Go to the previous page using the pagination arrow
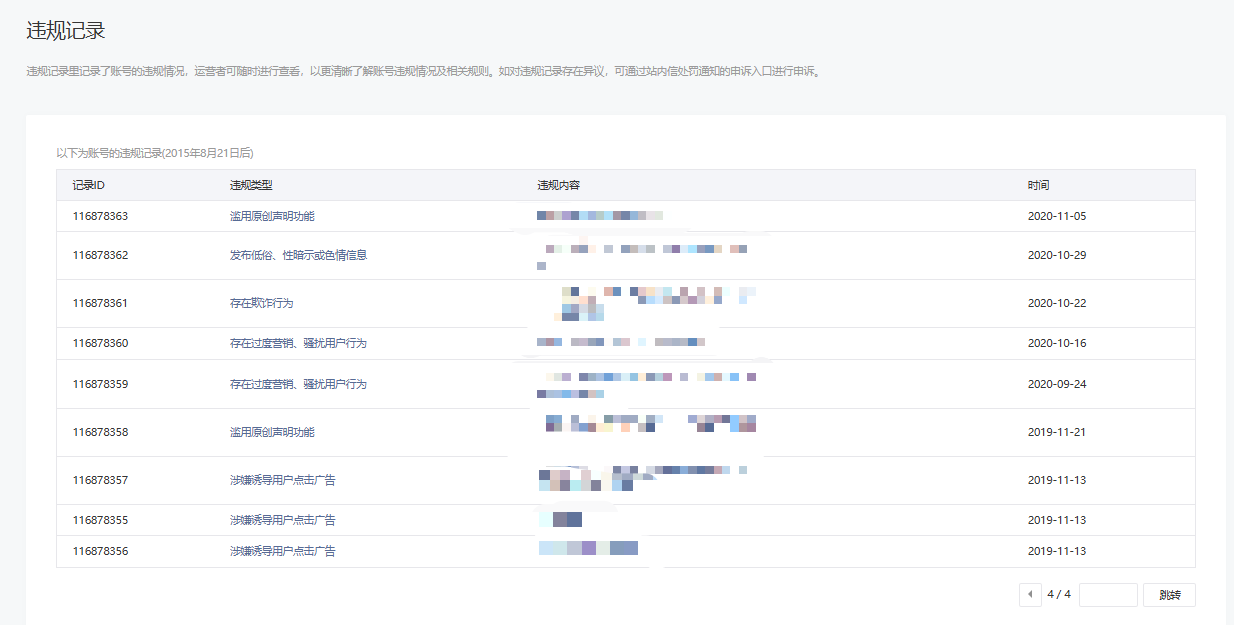 [x=1030, y=595]
